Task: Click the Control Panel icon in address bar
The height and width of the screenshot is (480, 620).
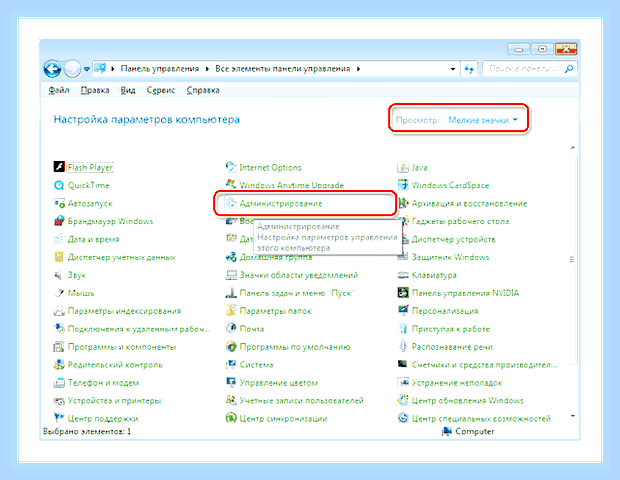Action: pos(101,68)
